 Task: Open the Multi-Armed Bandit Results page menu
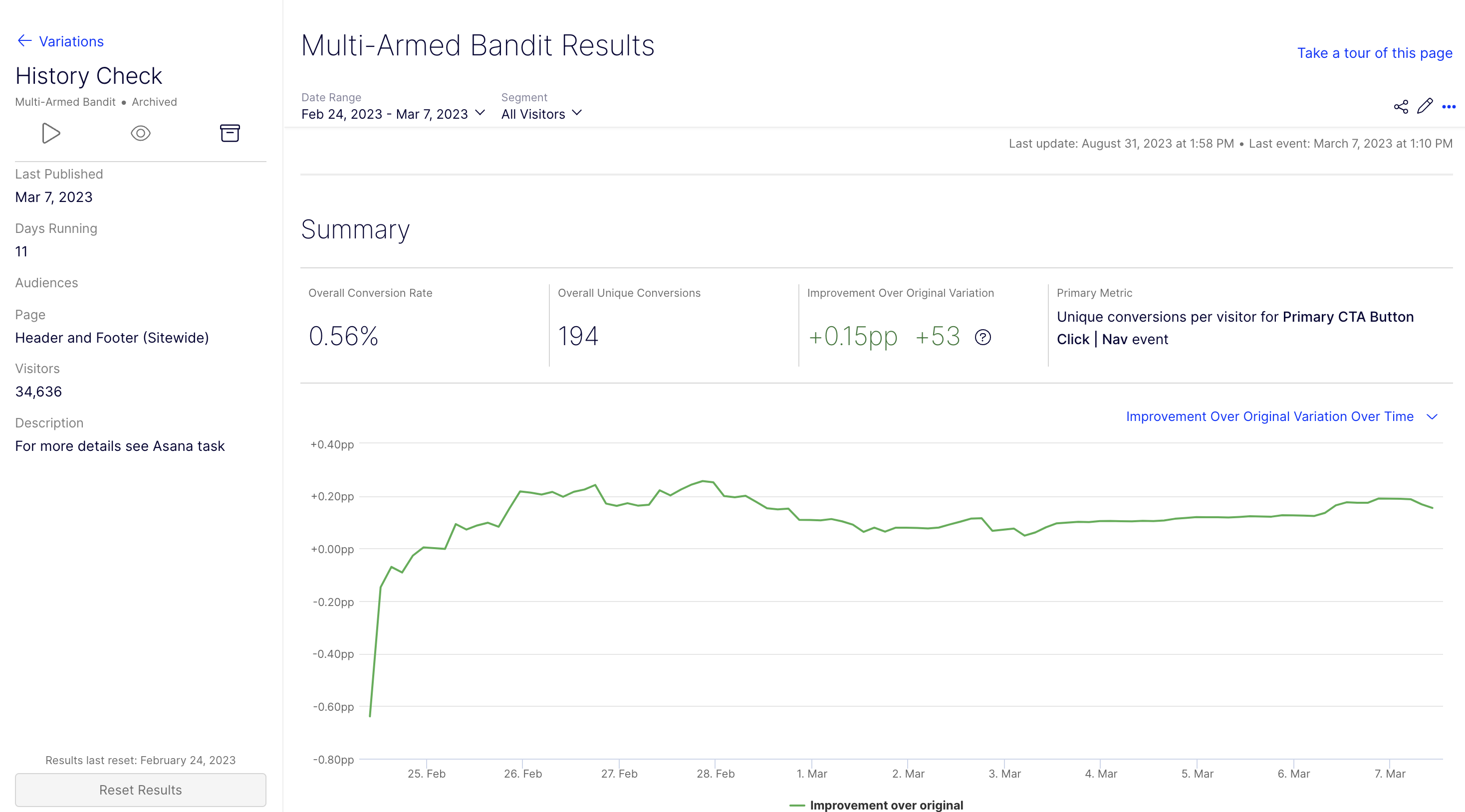coord(1449,106)
